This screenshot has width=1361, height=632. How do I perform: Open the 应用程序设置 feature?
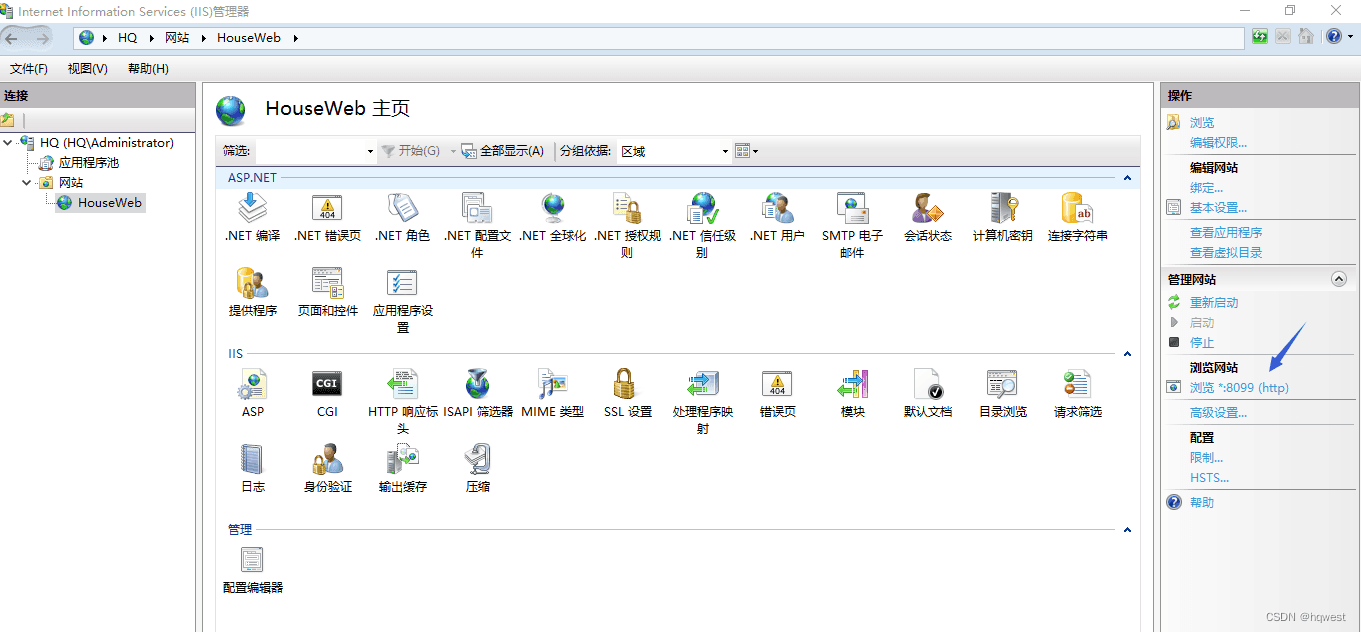[x=402, y=301]
